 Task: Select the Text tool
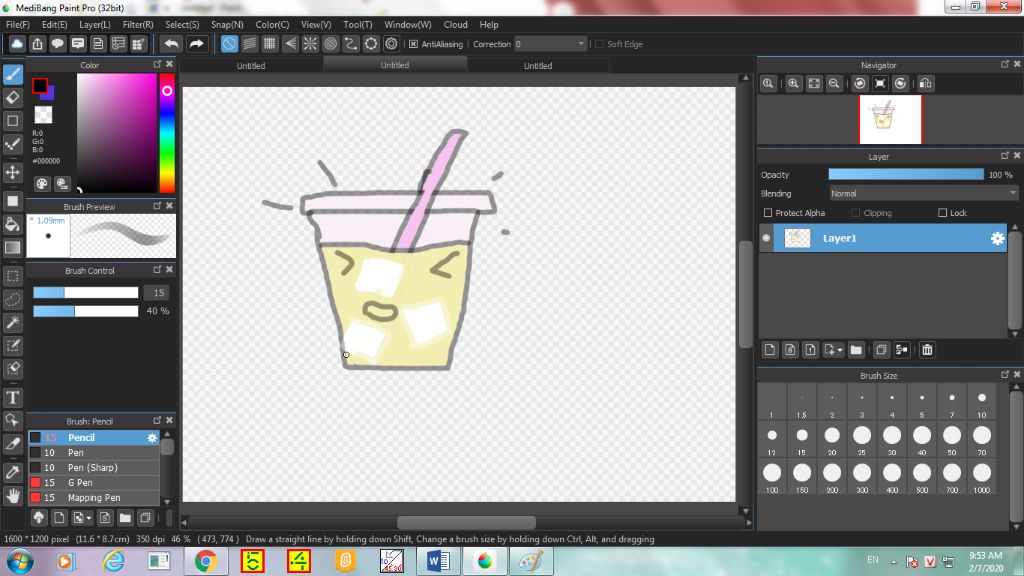coord(13,397)
